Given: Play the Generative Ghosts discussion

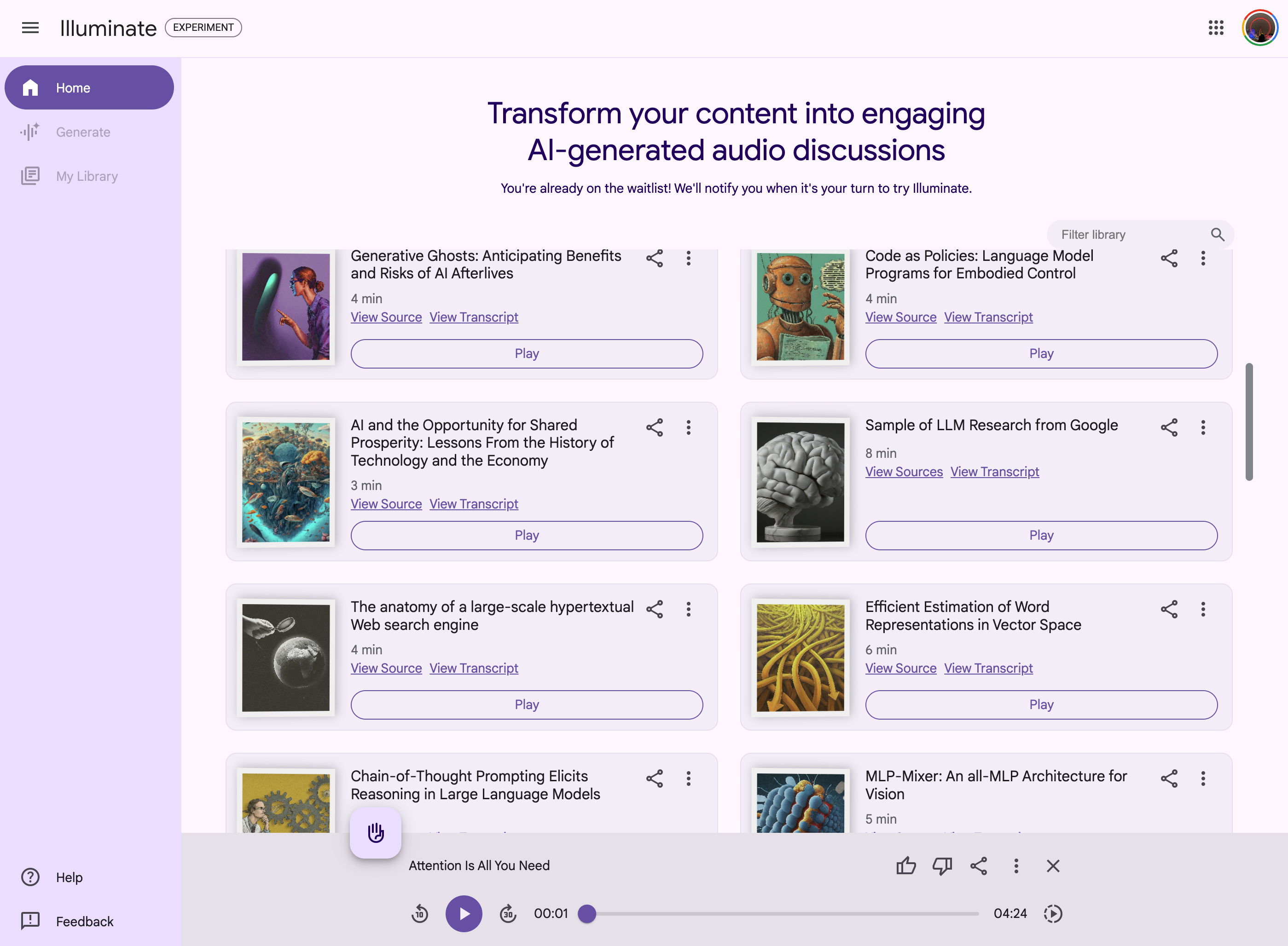Looking at the screenshot, I should point(527,353).
